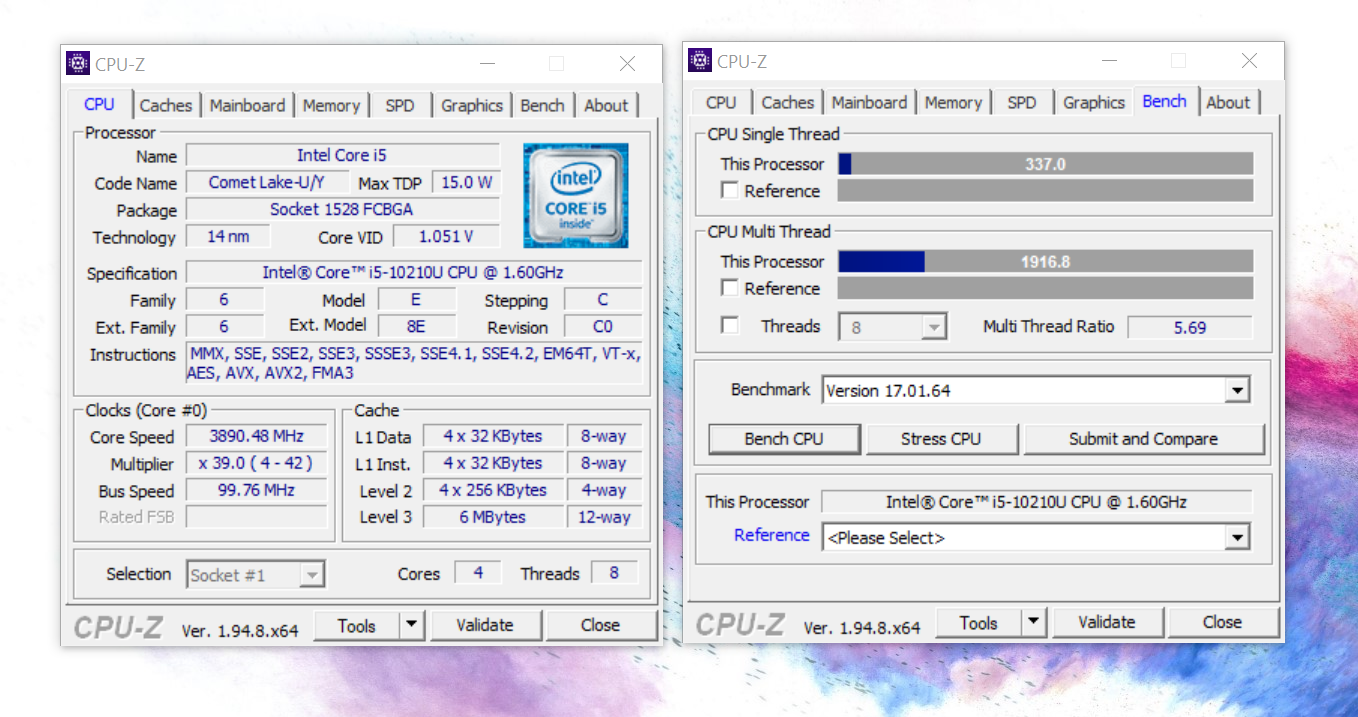The image size is (1358, 717).
Task: Switch to SPD tab in left window
Action: 400,106
